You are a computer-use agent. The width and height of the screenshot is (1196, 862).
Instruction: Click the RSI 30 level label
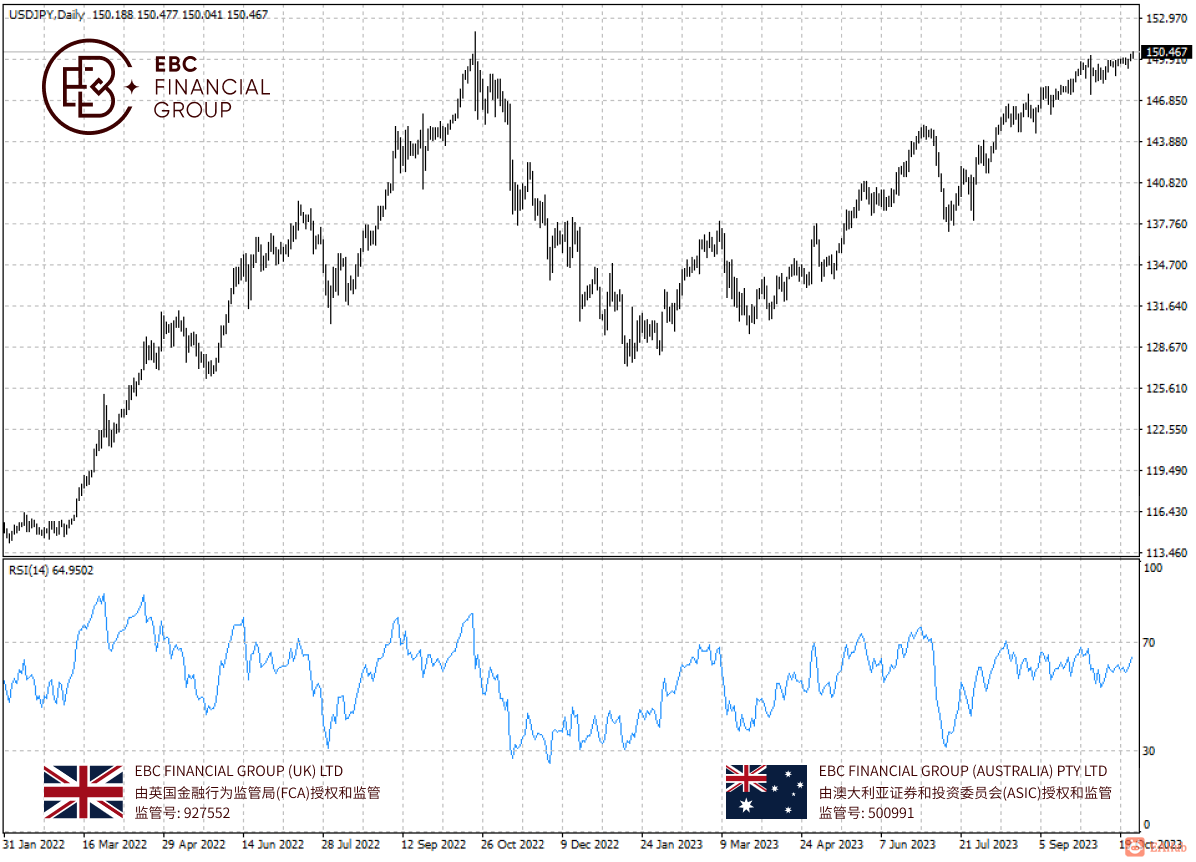(x=1149, y=751)
